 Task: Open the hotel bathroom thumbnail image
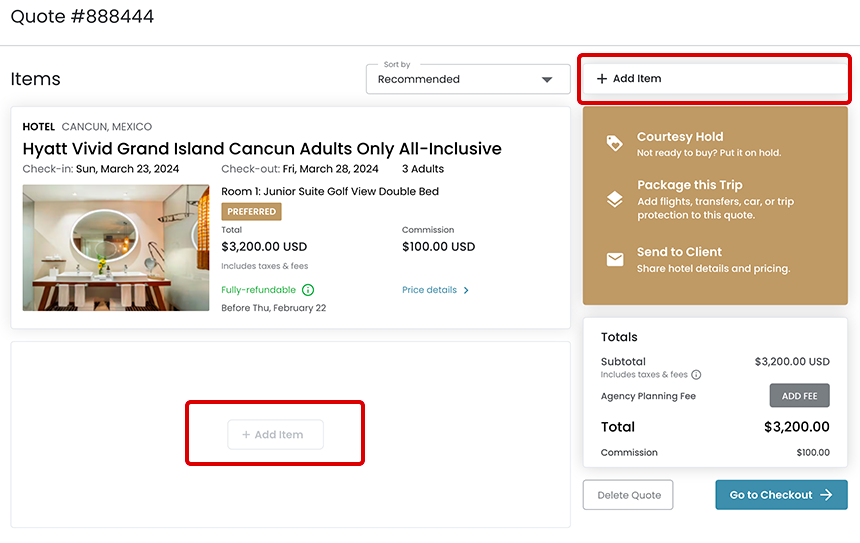116,248
